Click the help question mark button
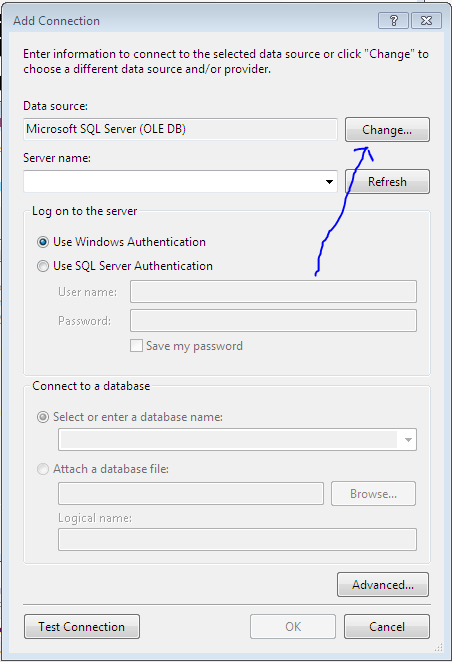Screen dimensions: 452x662 [393, 20]
